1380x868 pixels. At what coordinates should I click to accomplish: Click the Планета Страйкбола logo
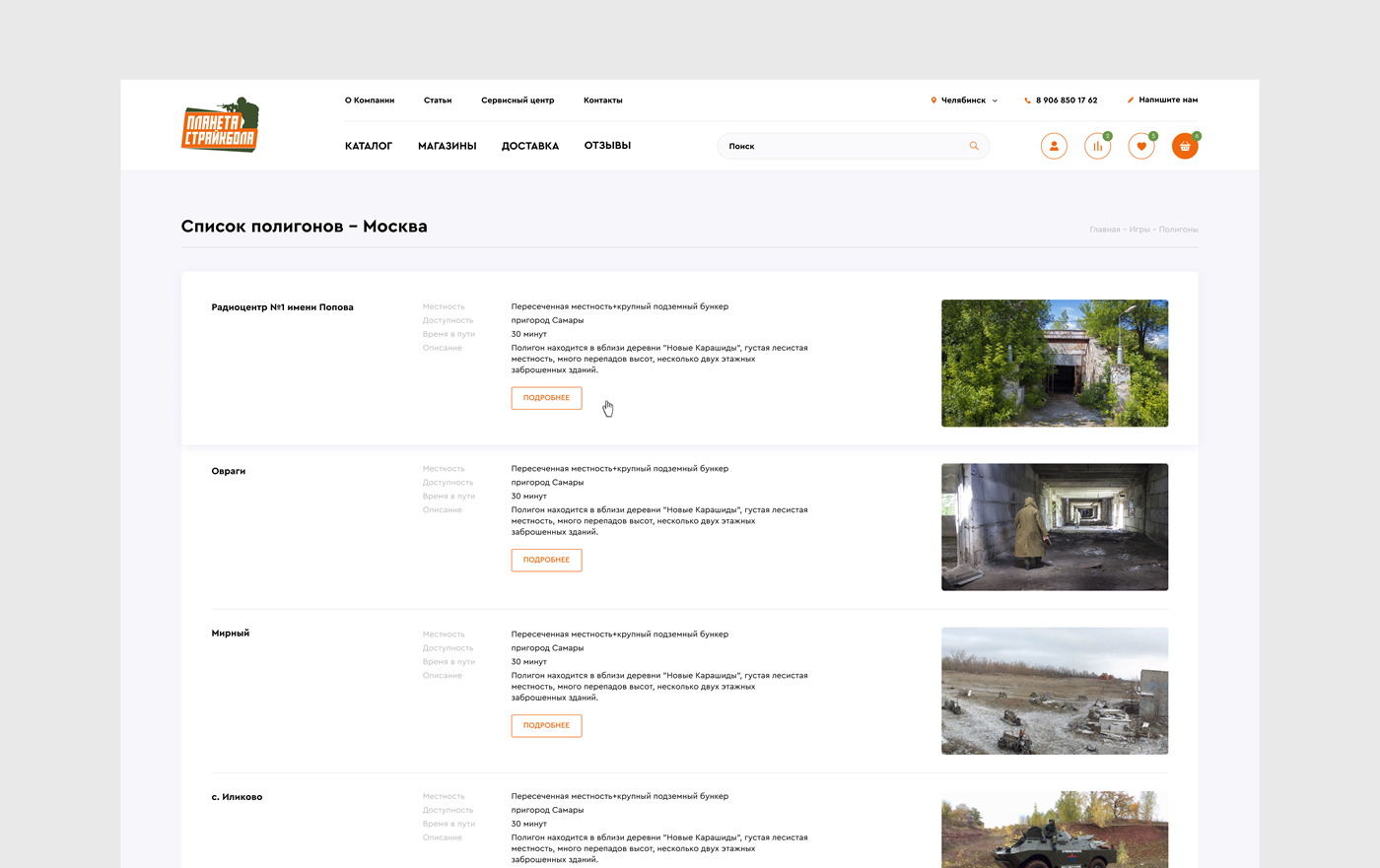tap(220, 124)
